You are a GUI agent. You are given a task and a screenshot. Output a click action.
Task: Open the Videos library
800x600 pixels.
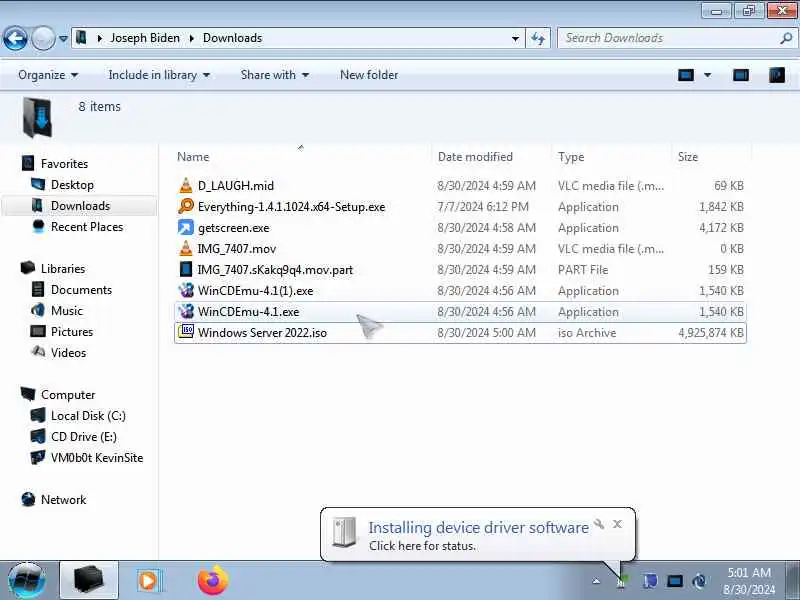click(x=68, y=353)
